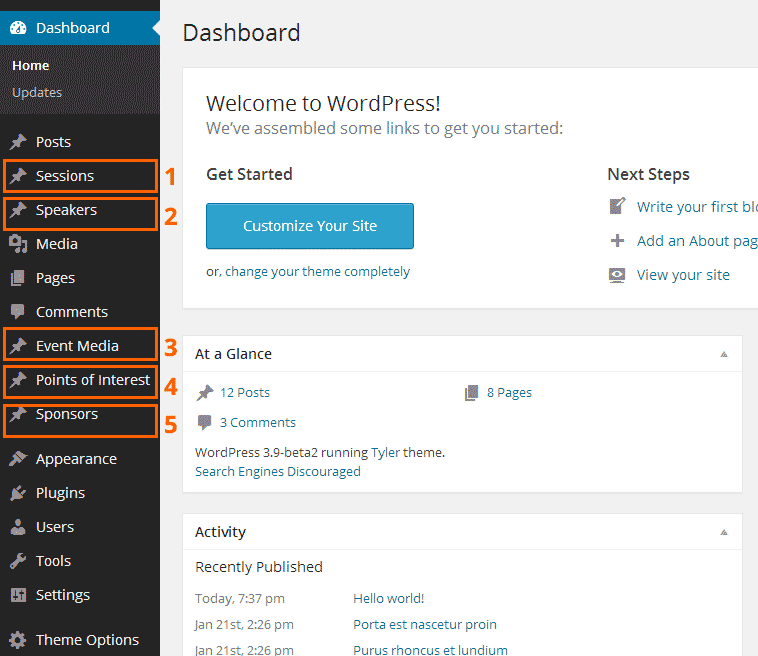758x656 pixels.
Task: Click the Users person icon
Action: [x=18, y=526]
